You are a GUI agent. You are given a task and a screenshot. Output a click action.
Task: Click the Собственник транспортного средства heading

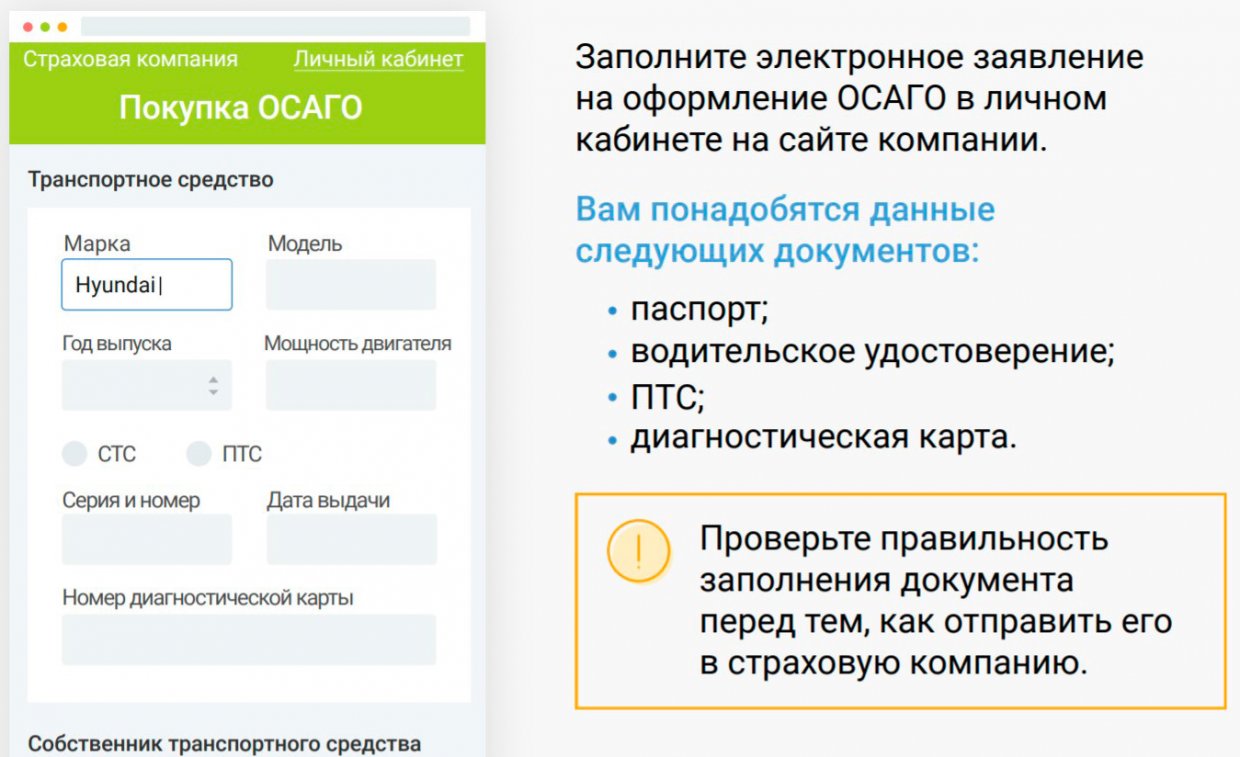(225, 744)
